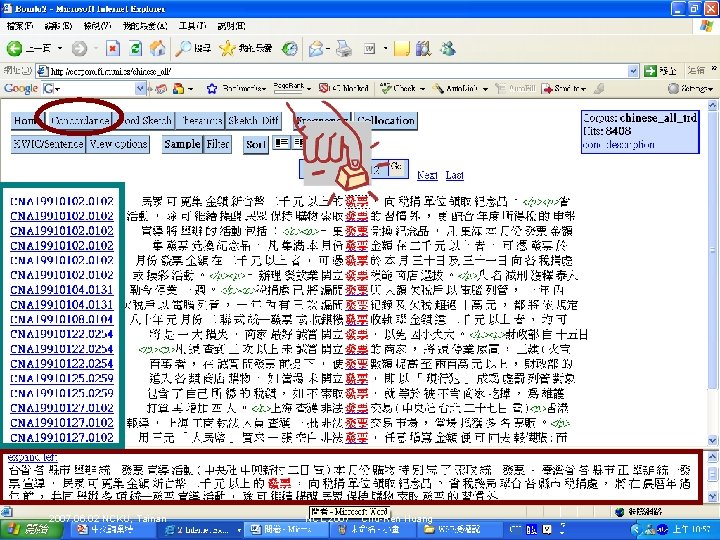Open the 我的最愛(A) Favorites menu
This screenshot has height=540, width=720.
click(x=145, y=26)
